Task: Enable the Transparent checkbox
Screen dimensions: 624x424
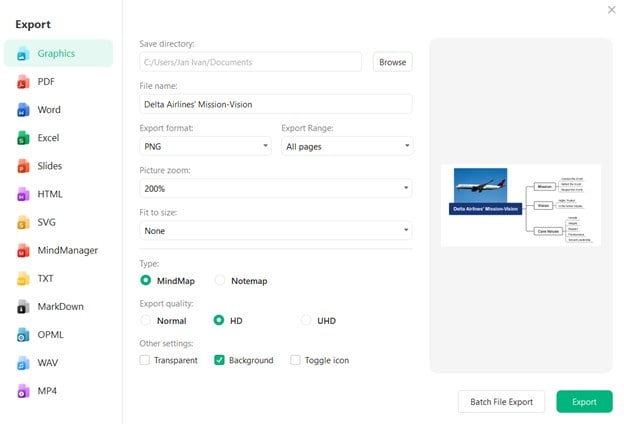Action: coord(144,360)
